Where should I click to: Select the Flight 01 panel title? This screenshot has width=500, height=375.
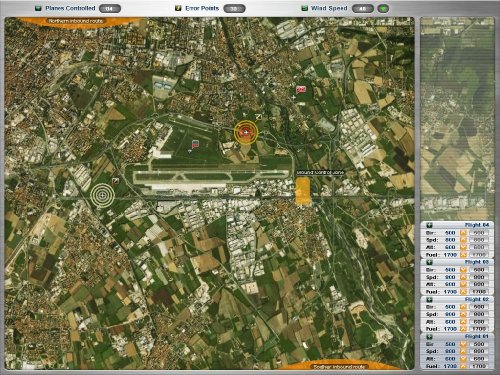pos(477,337)
